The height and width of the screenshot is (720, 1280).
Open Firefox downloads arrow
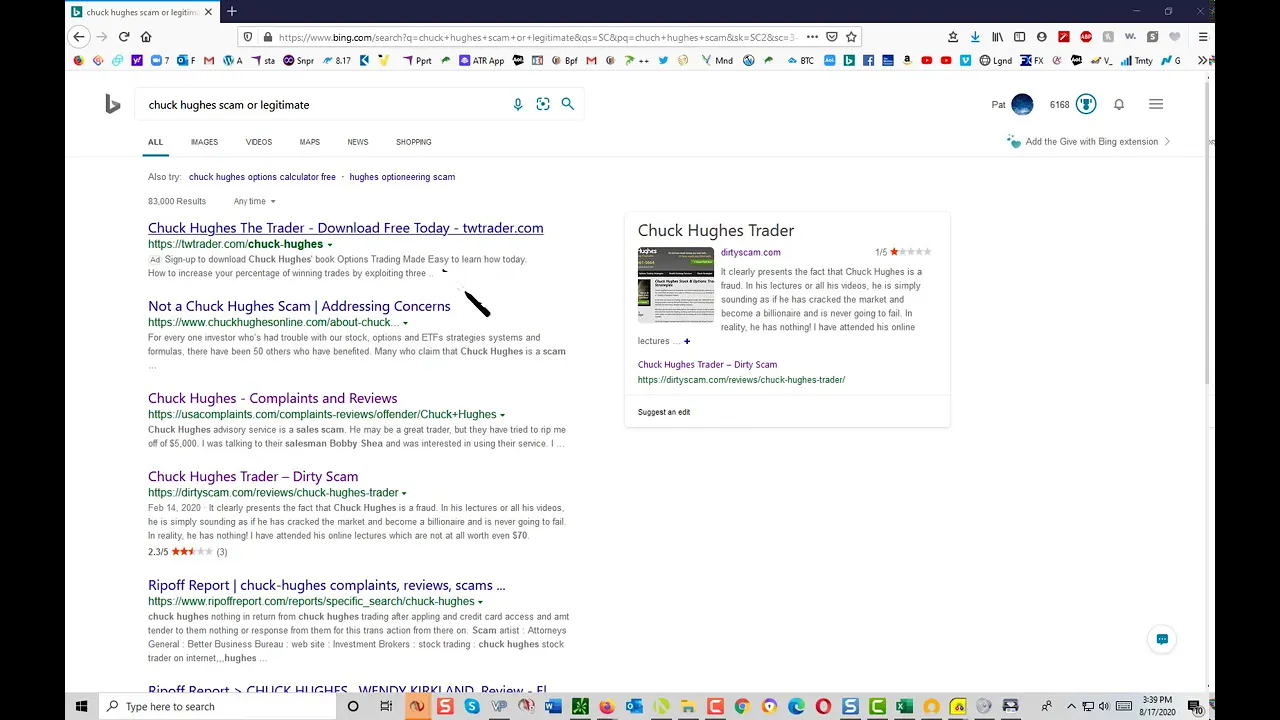coord(975,37)
